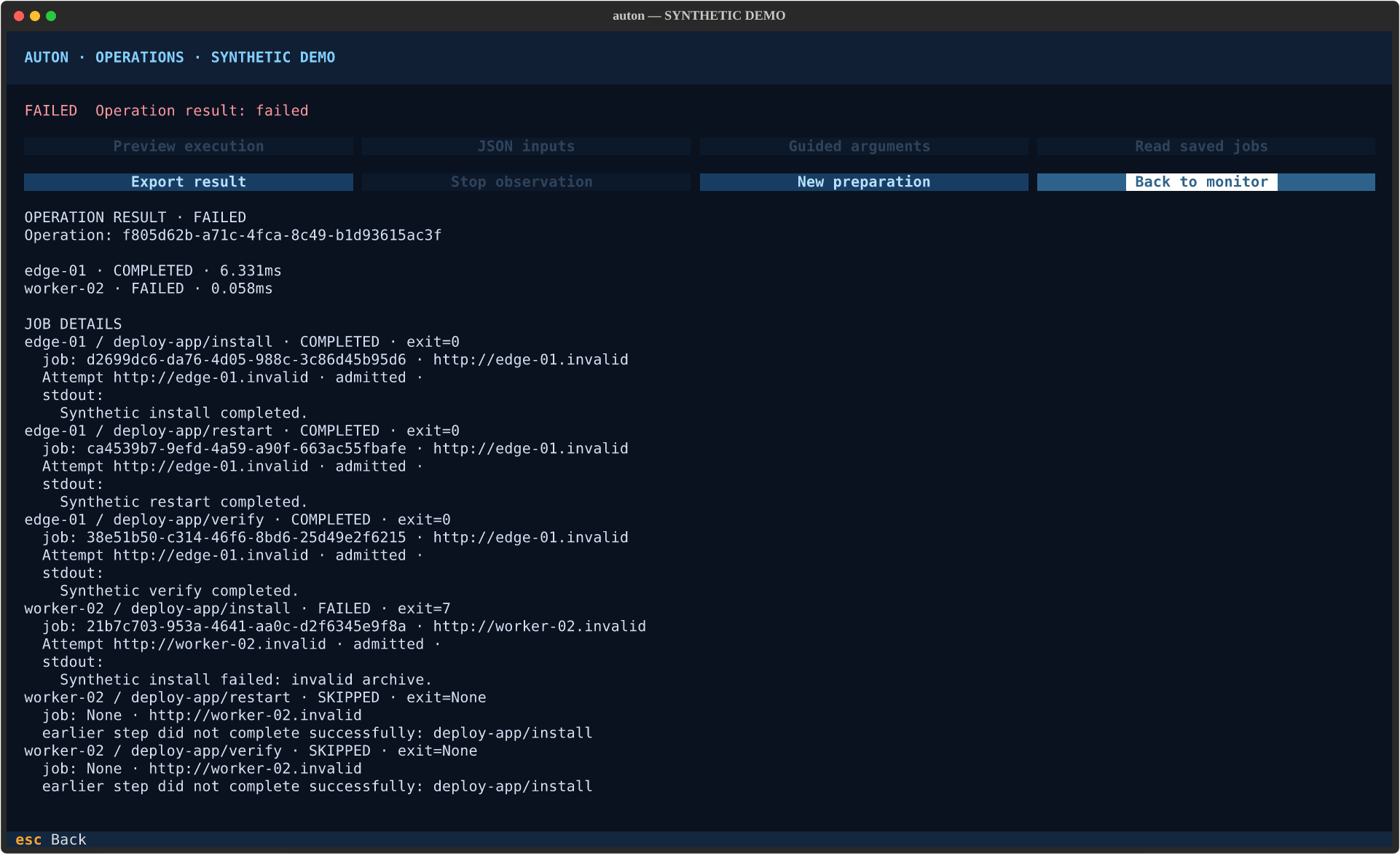Go Back to monitor
The height and width of the screenshot is (854, 1400).
click(1206, 182)
